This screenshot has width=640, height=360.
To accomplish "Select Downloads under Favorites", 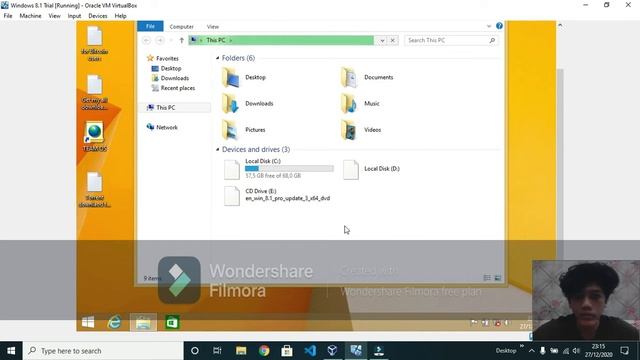I will pos(170,78).
